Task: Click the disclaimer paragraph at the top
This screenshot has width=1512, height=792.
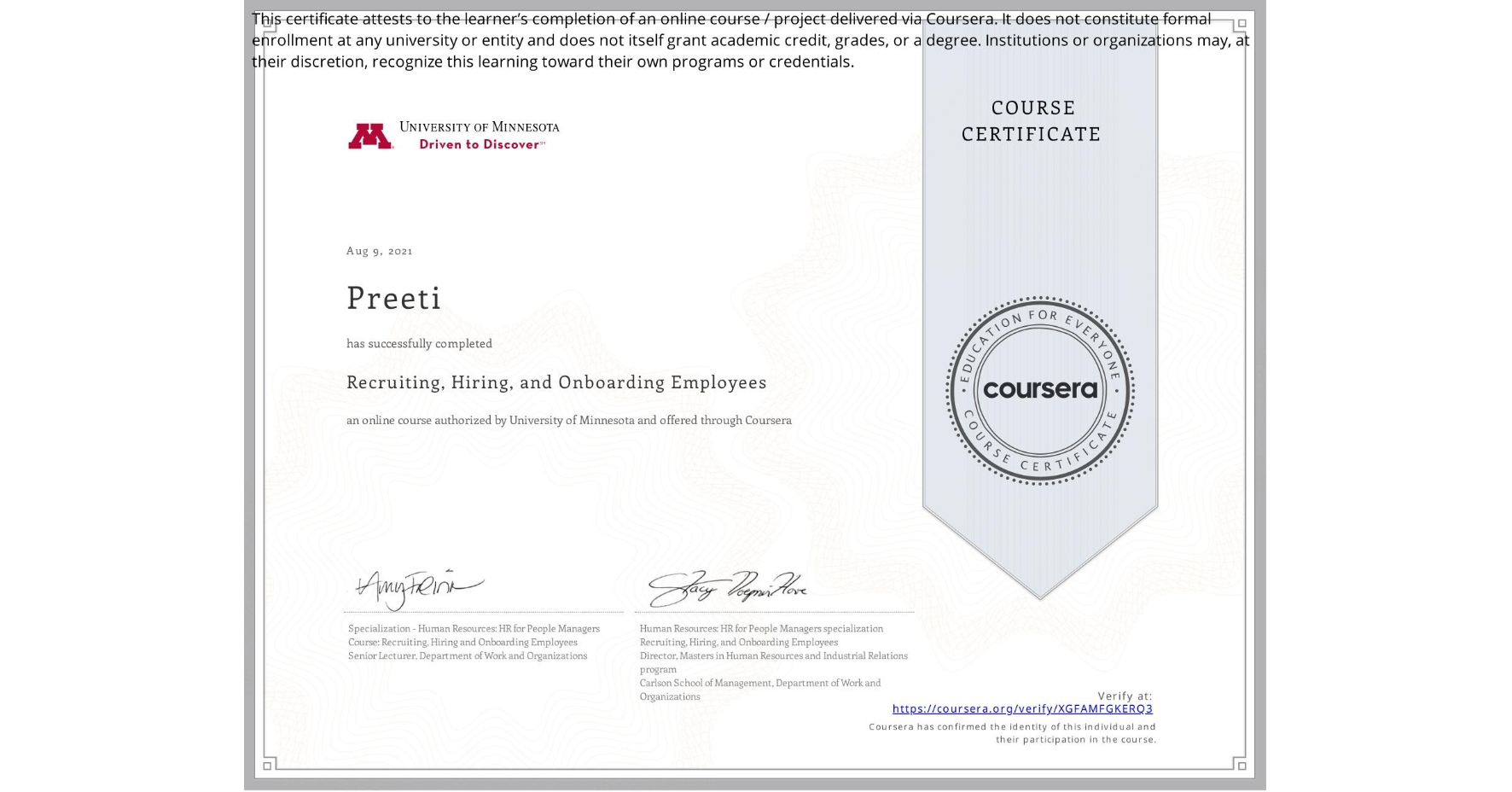Action: [x=750, y=40]
